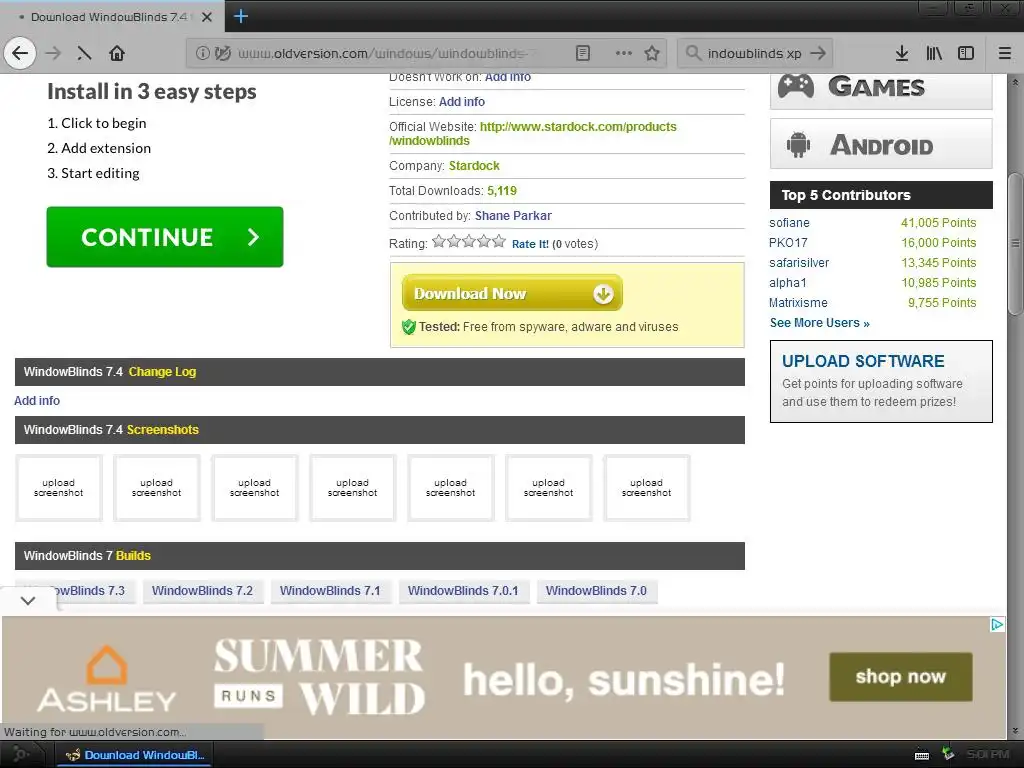The width and height of the screenshot is (1024, 768).
Task: Select the Download WindowBlinds 7.4 tab
Action: click(x=108, y=17)
